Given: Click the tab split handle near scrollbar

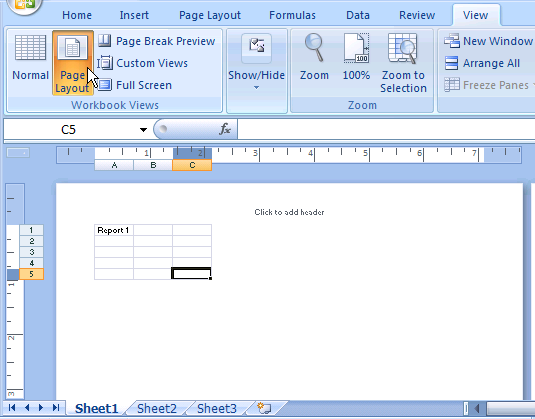Looking at the screenshot, I should tap(466, 408).
